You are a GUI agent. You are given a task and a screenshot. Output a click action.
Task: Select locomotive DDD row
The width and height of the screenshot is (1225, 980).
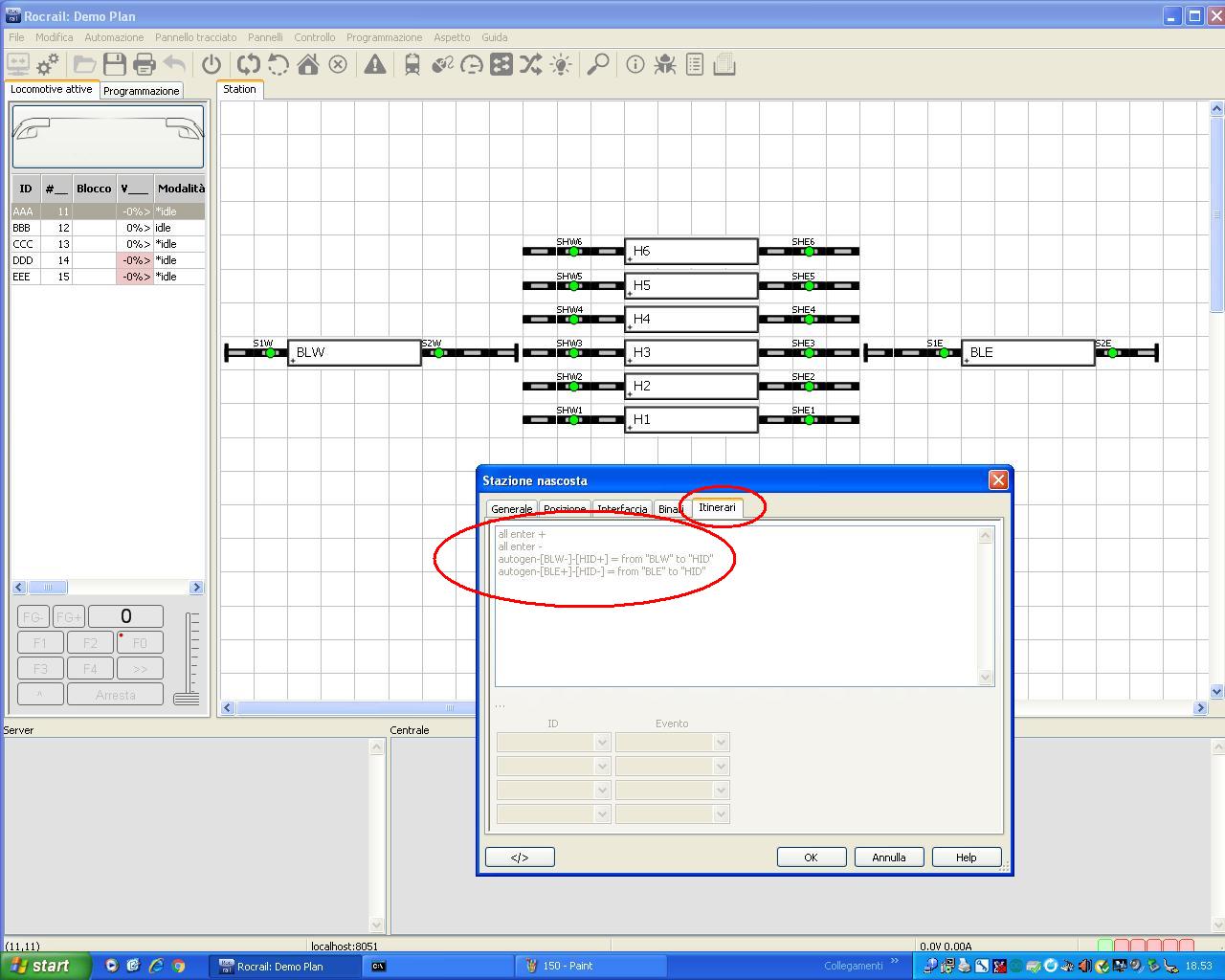(x=107, y=260)
